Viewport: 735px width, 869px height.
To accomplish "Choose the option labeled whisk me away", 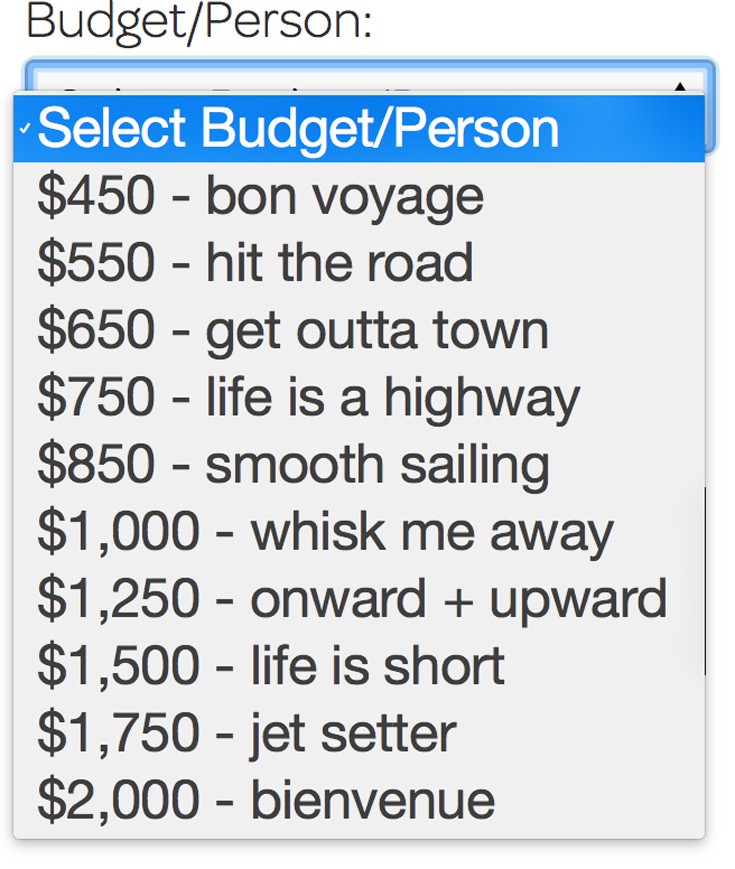I will pos(325,531).
